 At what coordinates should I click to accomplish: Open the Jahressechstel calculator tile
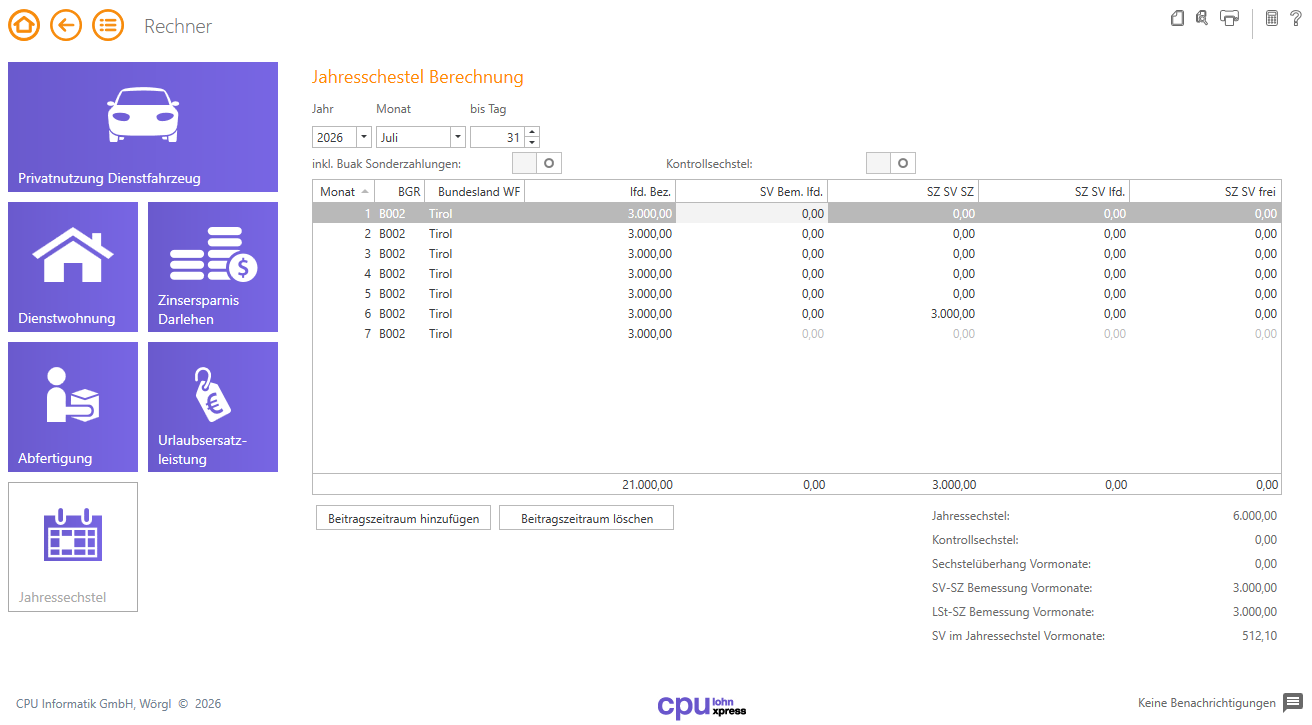pos(72,547)
